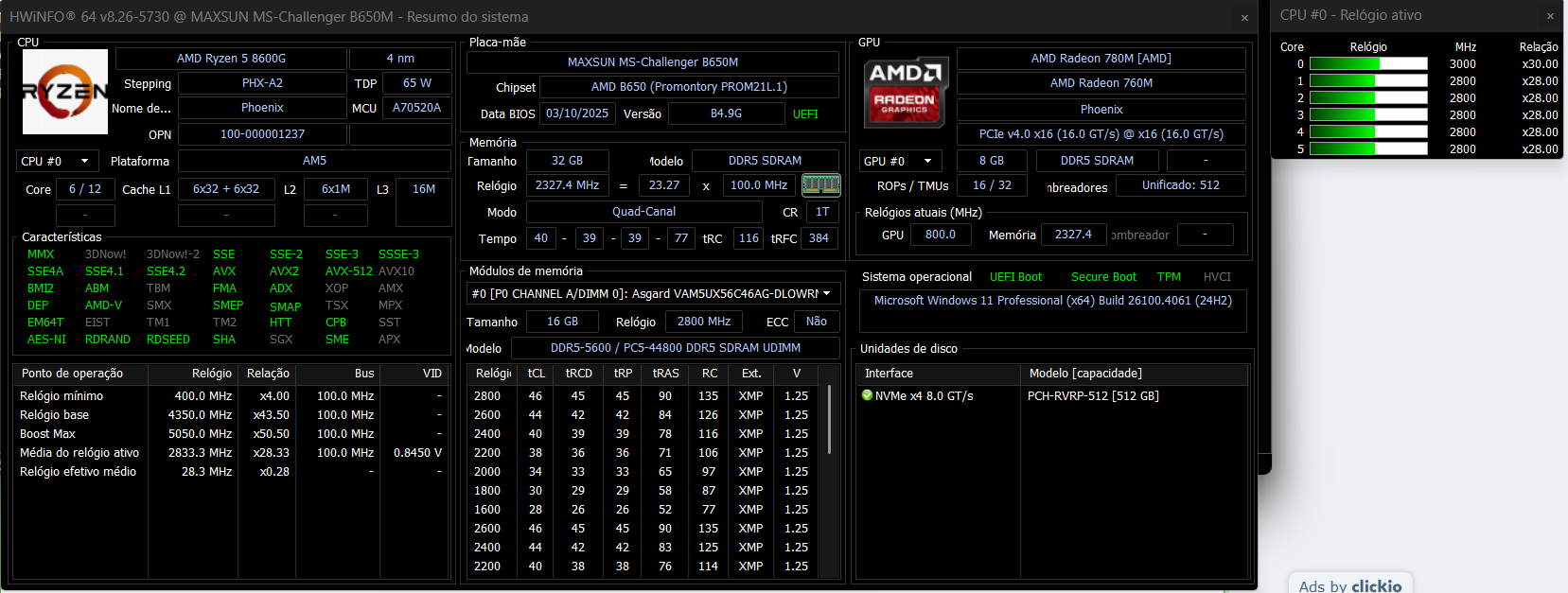This screenshot has height=593, width=1568.
Task: Click the Ads by clickio link
Action: (1350, 585)
